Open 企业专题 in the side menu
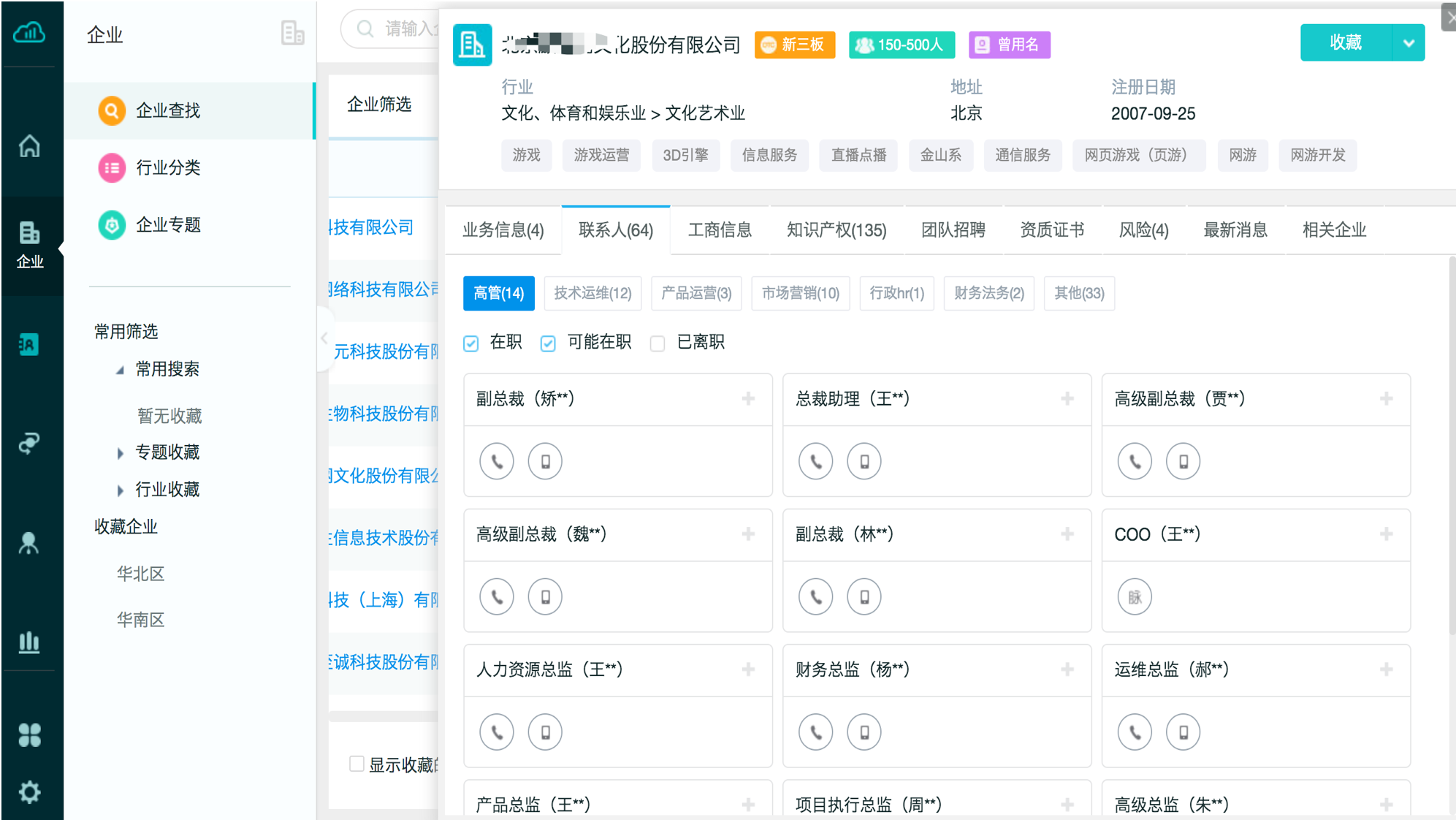 click(189, 224)
